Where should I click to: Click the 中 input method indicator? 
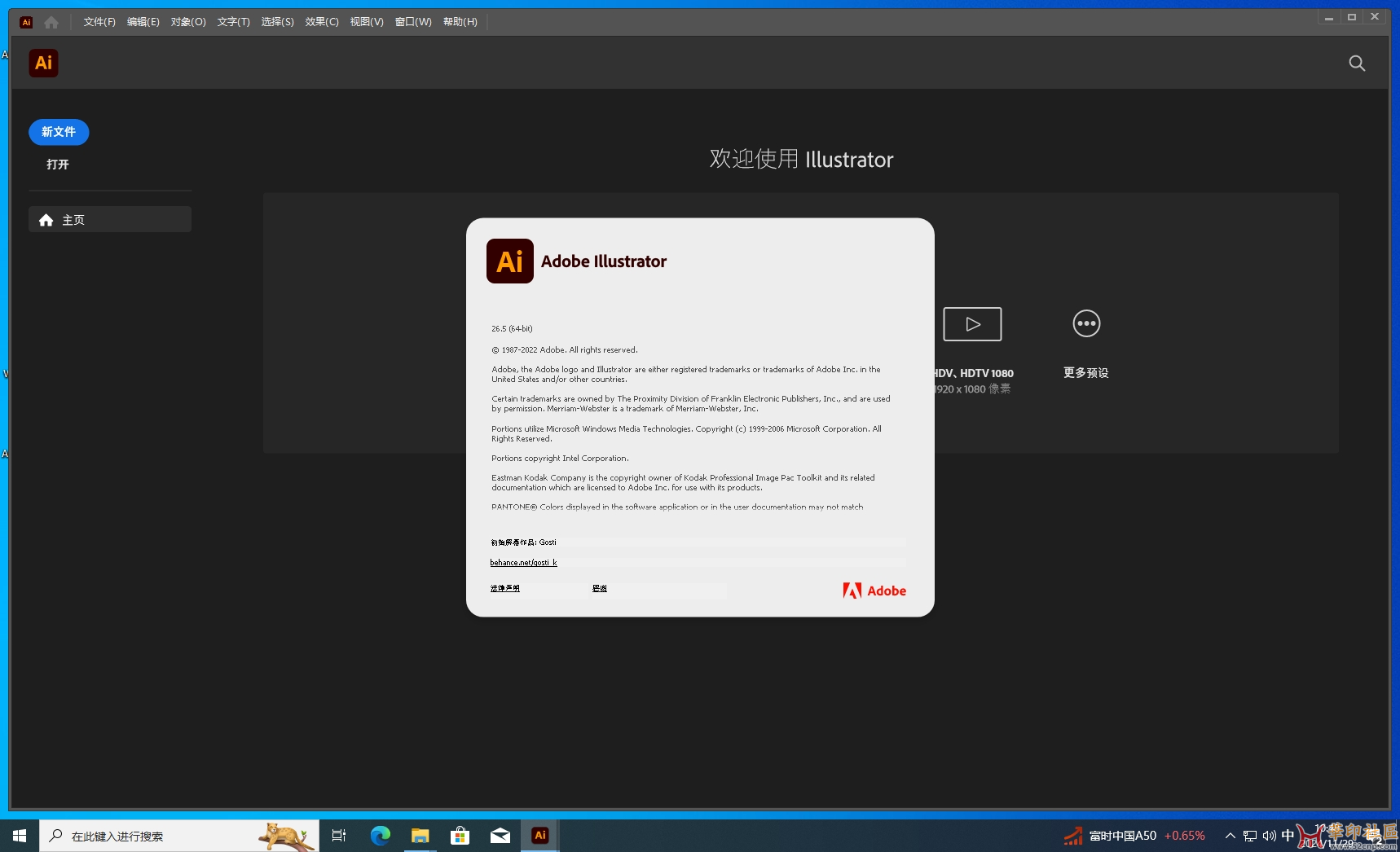(x=1288, y=836)
